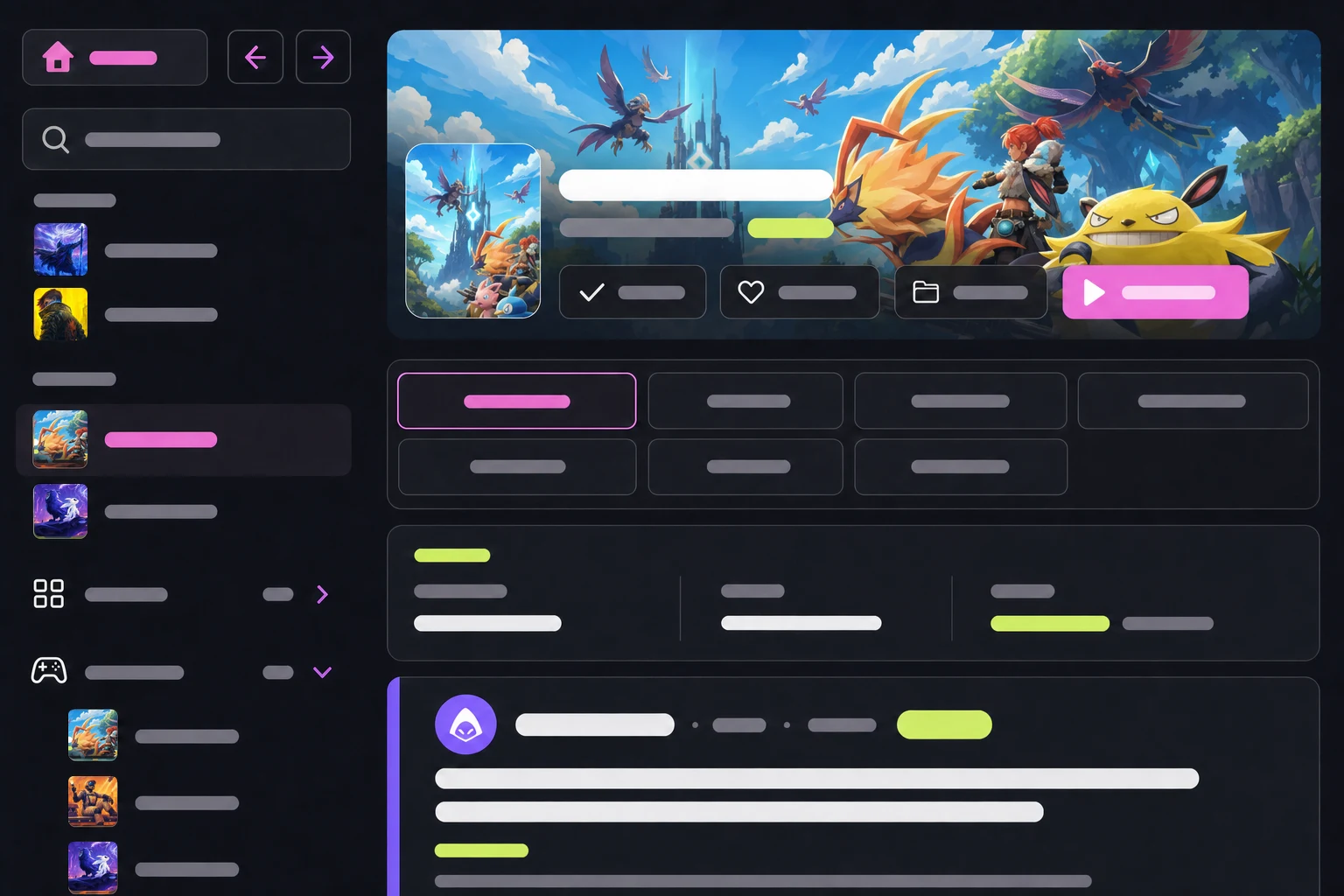Click the game controller icon

tap(49, 671)
